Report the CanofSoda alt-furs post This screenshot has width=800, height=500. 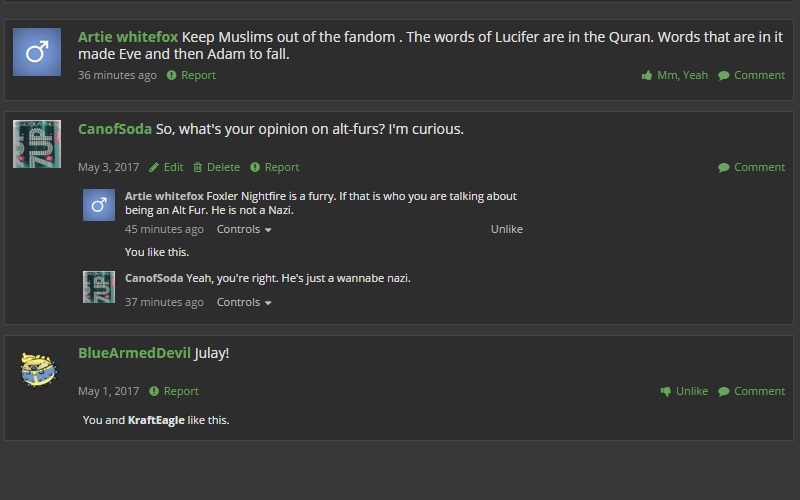click(274, 167)
